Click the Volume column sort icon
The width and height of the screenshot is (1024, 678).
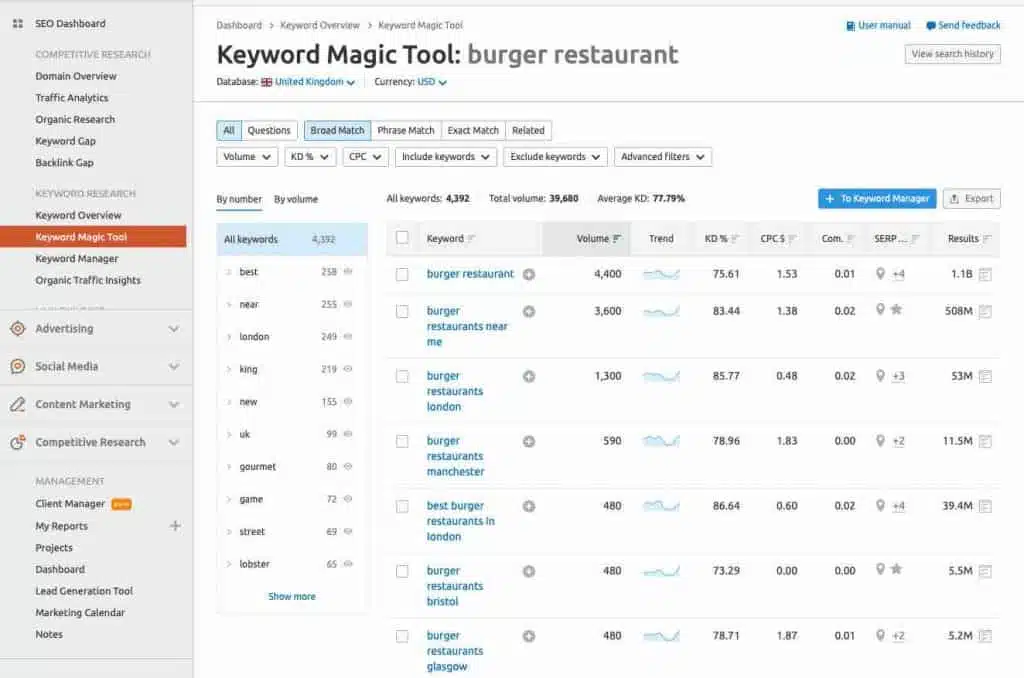(x=617, y=239)
